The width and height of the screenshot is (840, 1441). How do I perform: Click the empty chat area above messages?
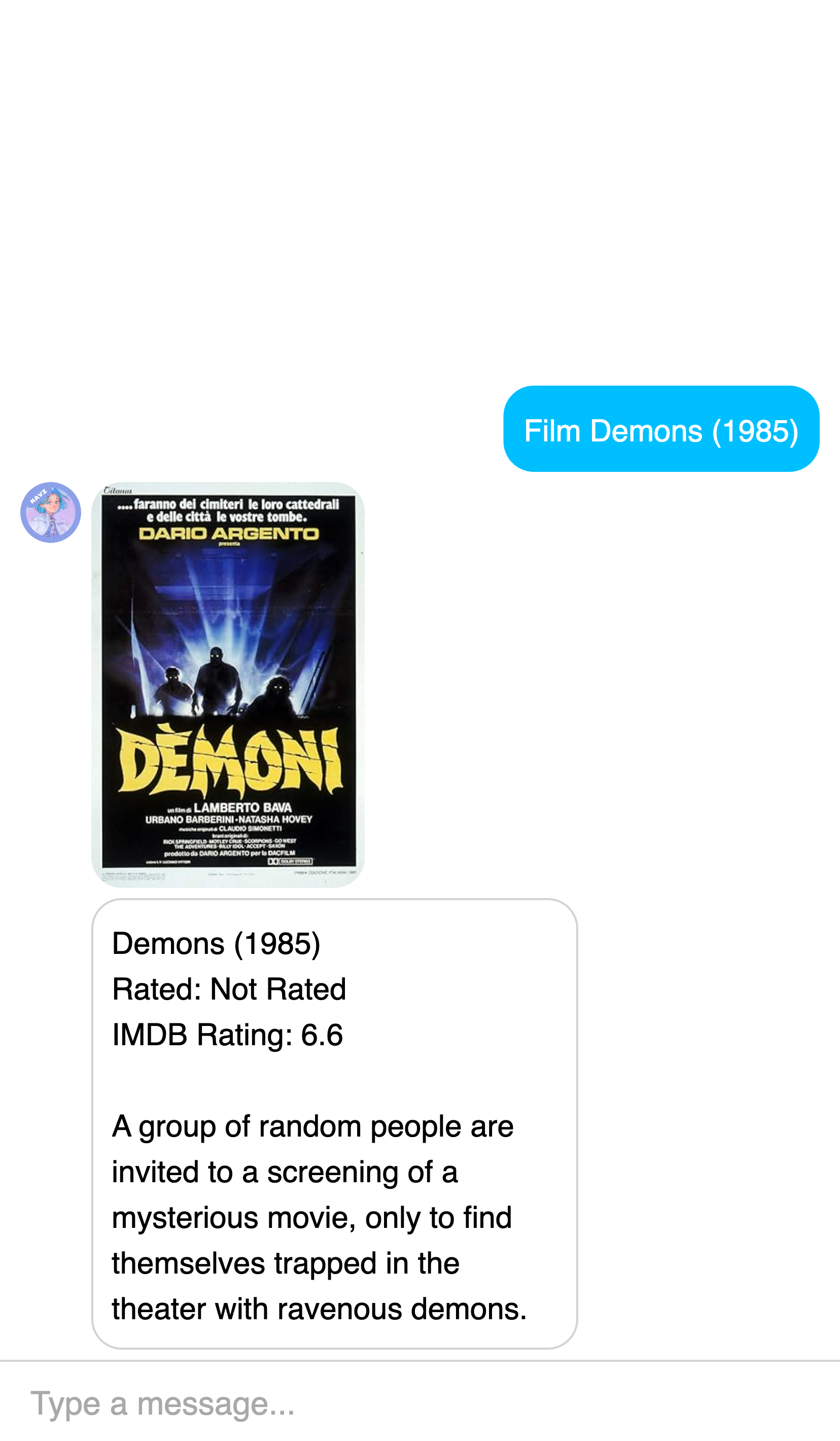(419, 189)
